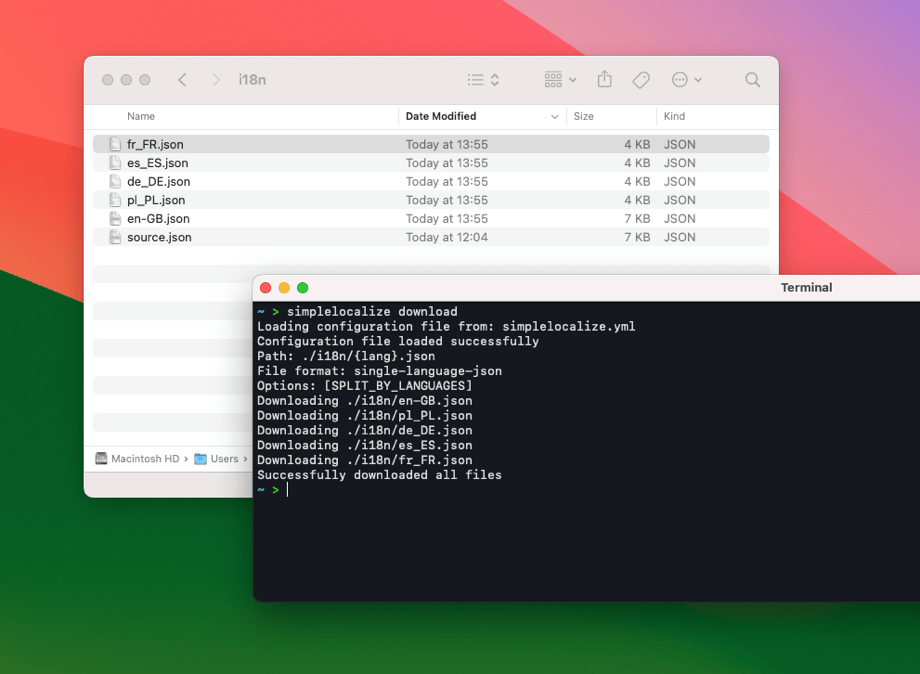Viewport: 920px width, 674px height.
Task: Click the Terminal prompt cursor line
Action: point(273,490)
